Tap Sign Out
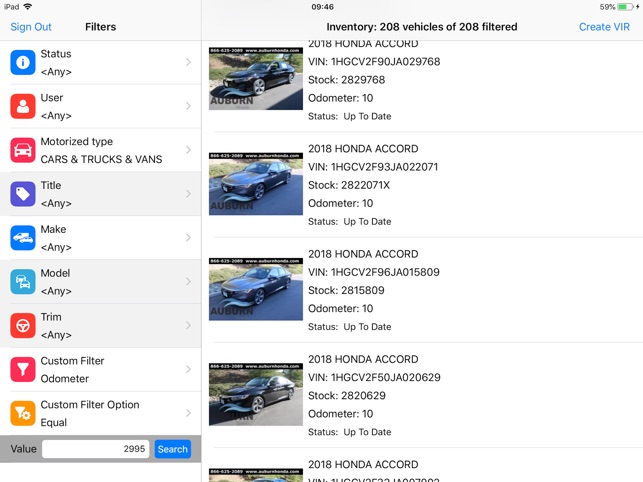 point(31,27)
